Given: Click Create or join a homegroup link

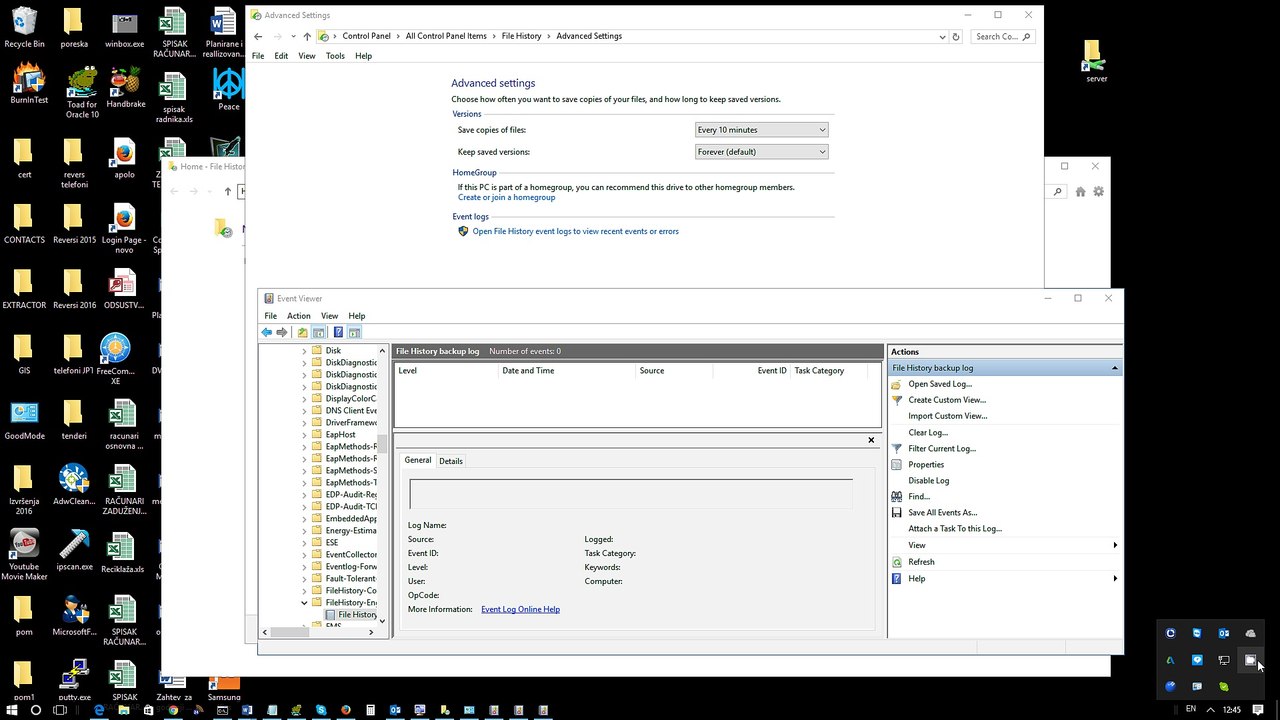Looking at the screenshot, I should 506,197.
